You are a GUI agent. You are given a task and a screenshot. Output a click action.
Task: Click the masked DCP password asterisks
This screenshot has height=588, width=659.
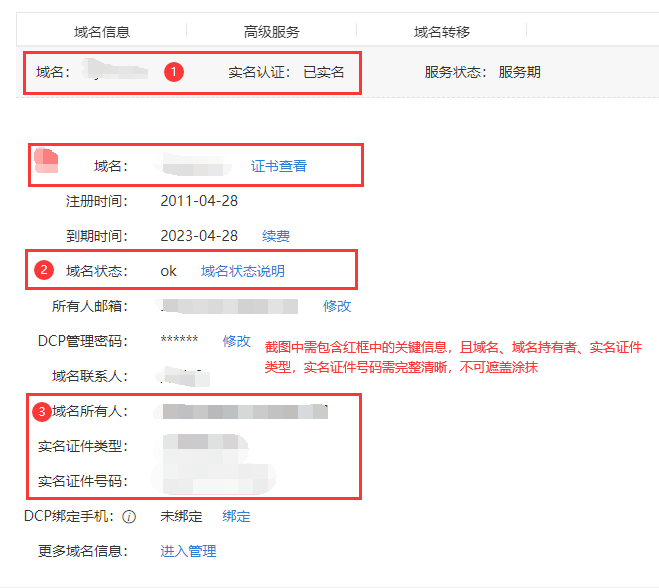pyautogui.click(x=179, y=341)
